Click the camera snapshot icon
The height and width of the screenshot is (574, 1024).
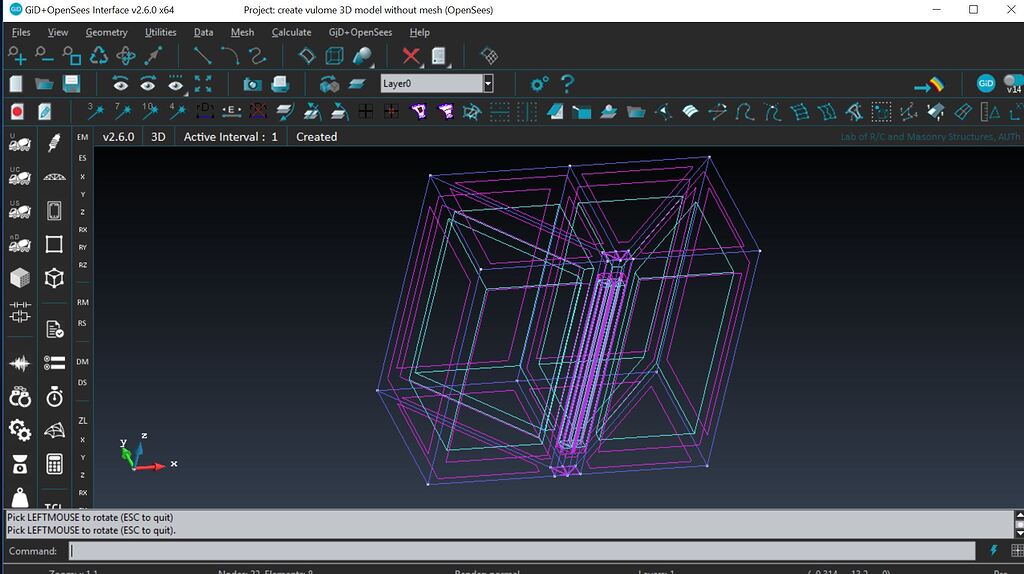[253, 84]
